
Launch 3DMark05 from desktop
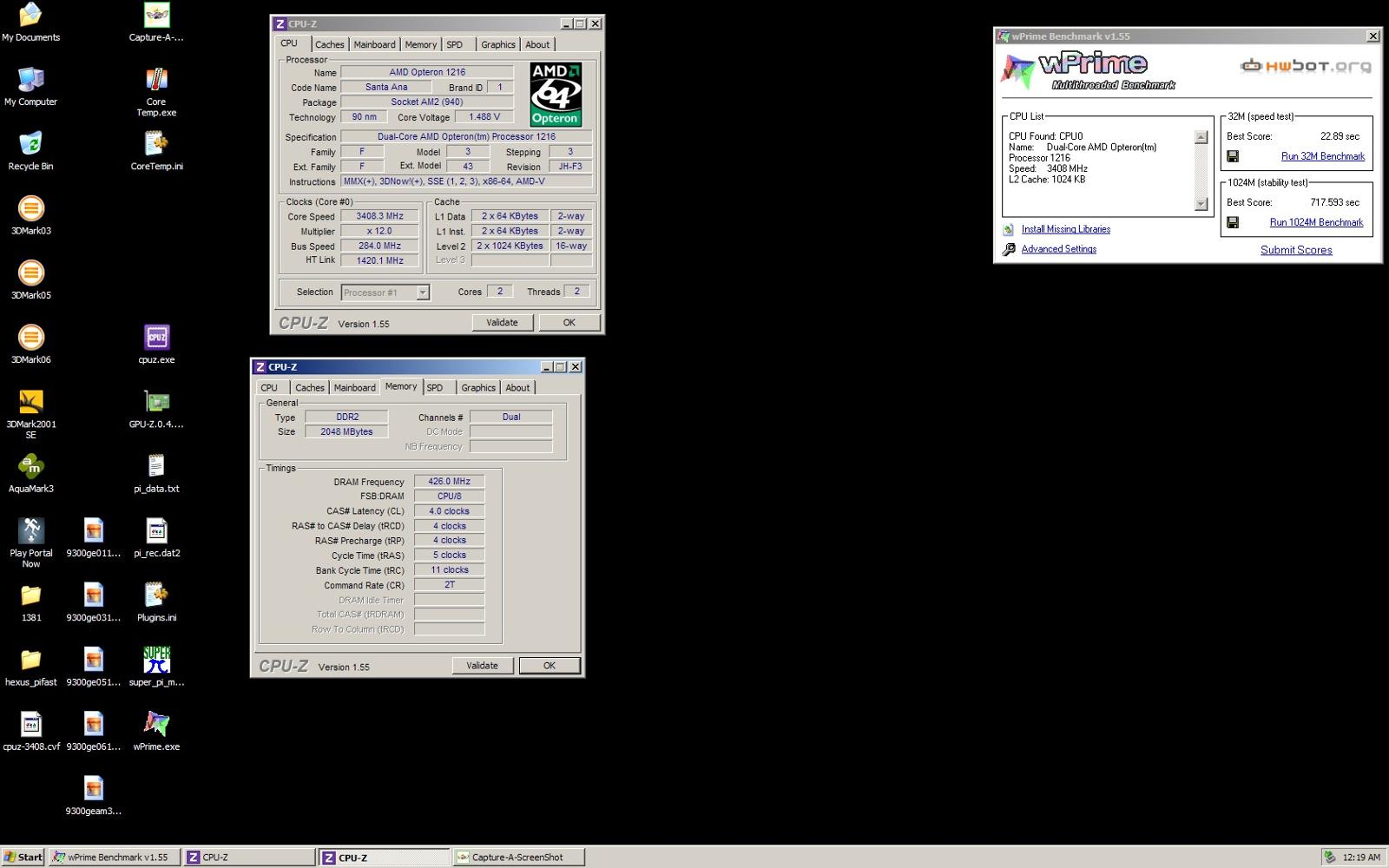pos(30,279)
